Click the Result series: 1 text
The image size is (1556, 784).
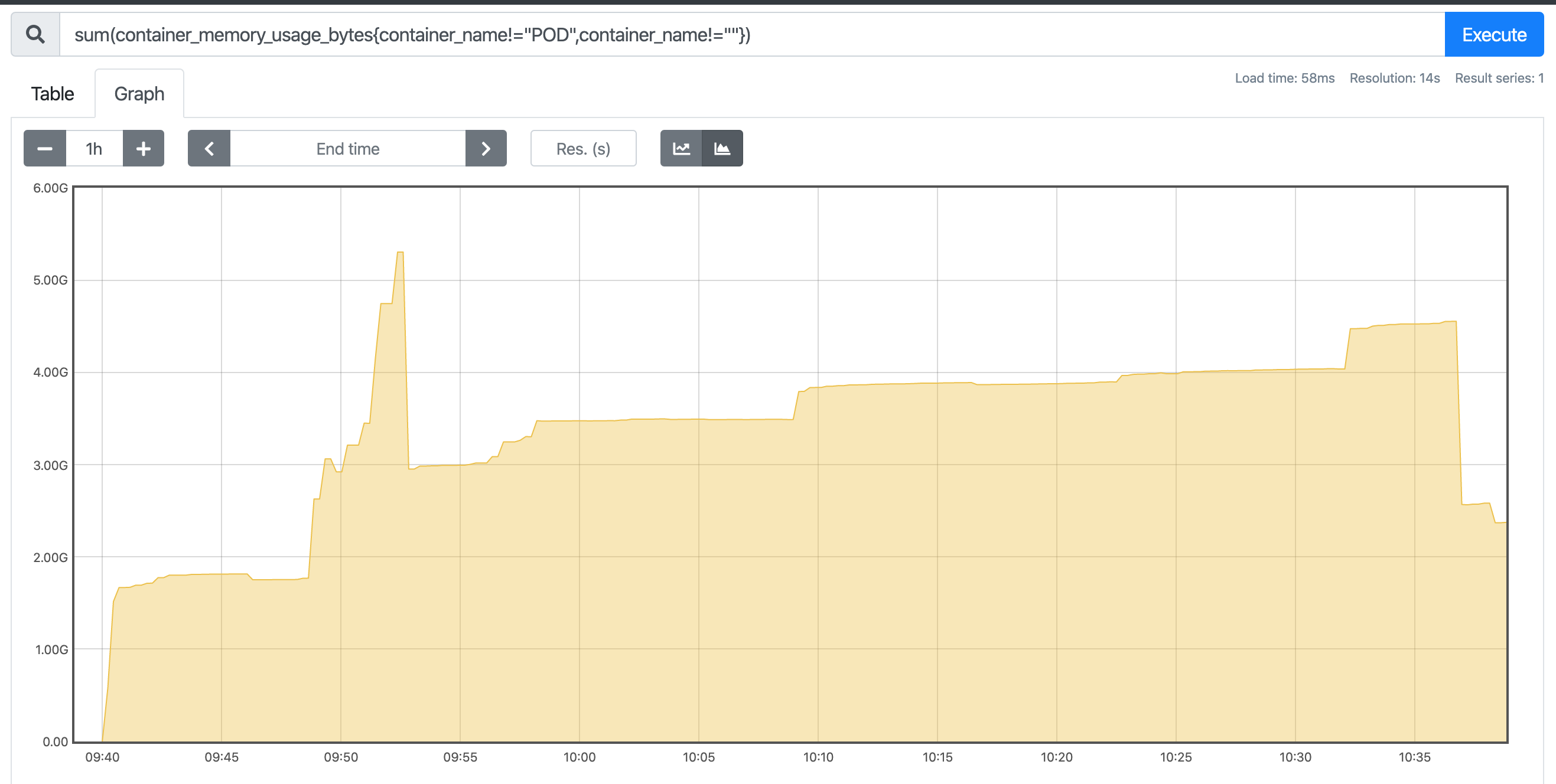pyautogui.click(x=1499, y=78)
